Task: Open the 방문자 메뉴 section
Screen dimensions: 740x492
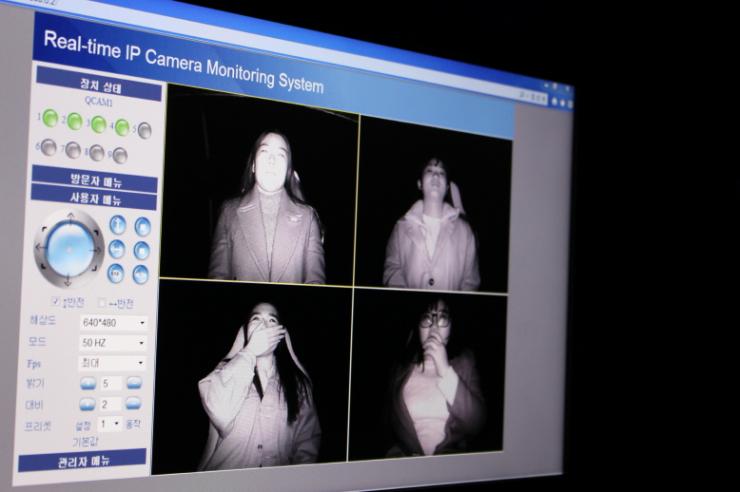Action: point(95,180)
